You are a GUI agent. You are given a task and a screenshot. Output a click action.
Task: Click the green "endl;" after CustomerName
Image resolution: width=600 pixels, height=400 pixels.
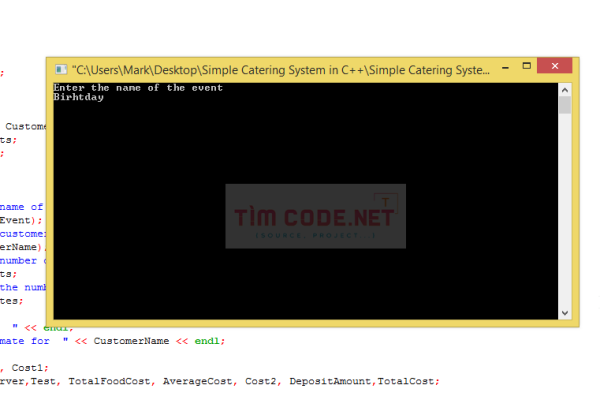click(x=210, y=341)
